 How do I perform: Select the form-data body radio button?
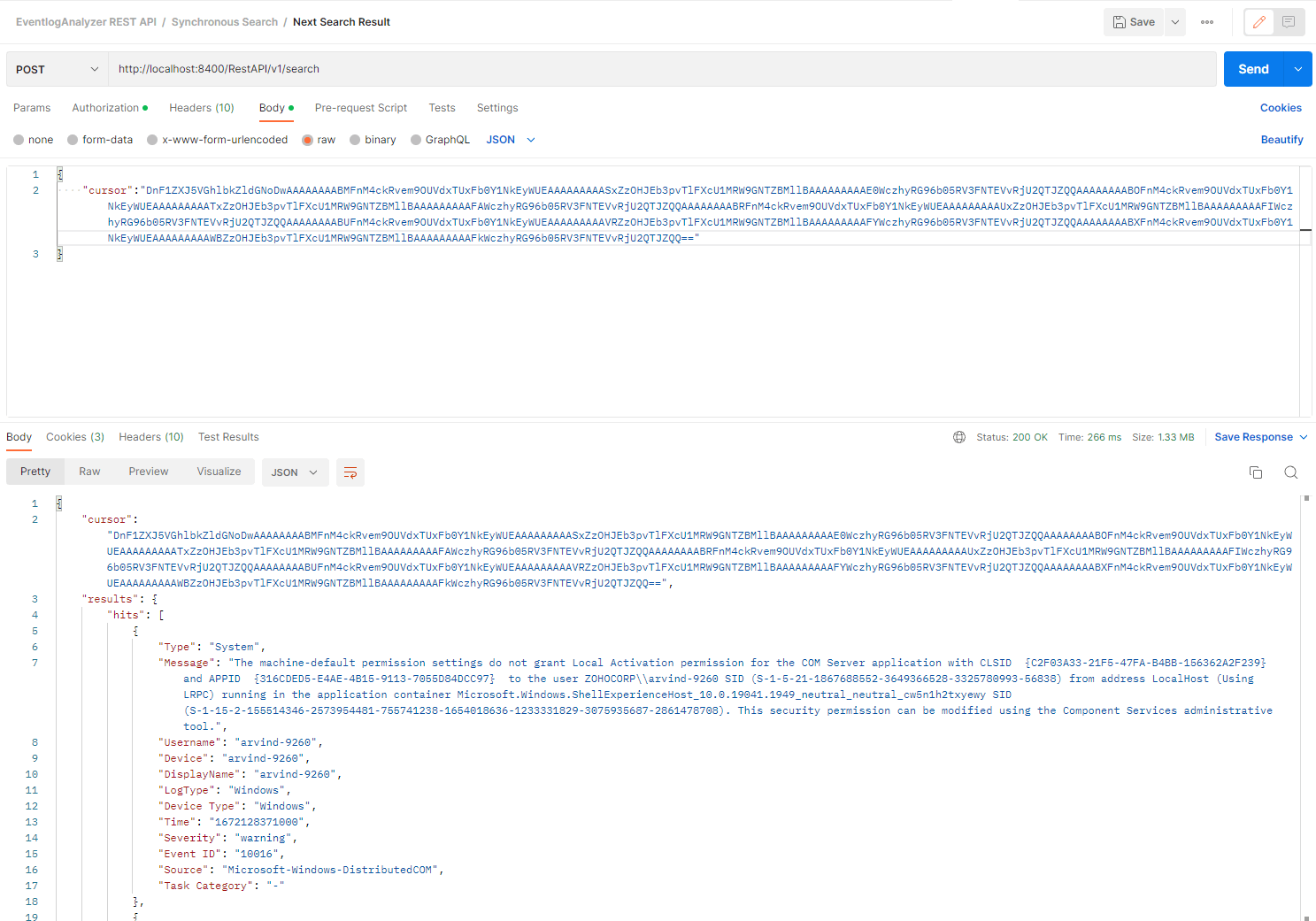(x=72, y=139)
